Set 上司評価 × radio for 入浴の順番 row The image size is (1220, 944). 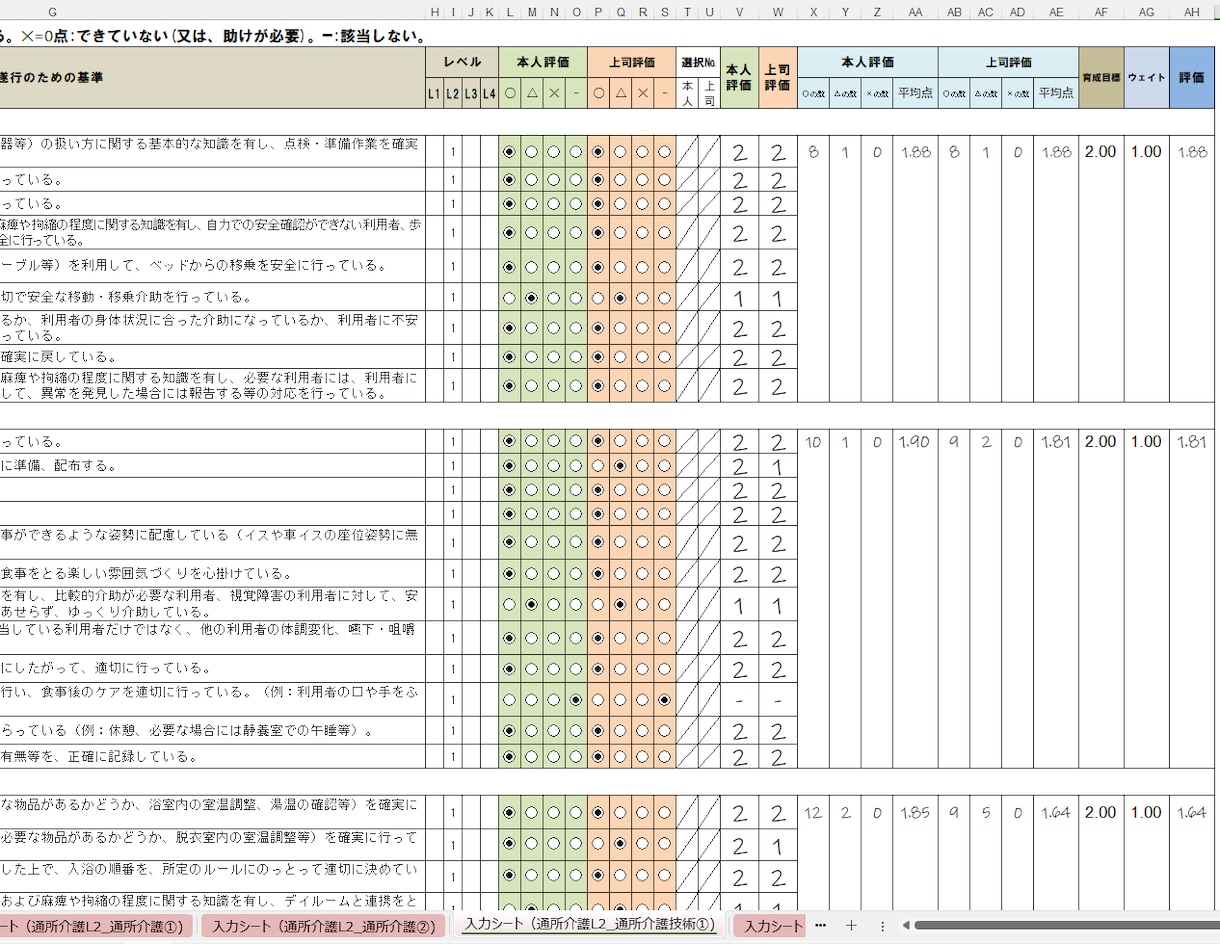click(x=643, y=876)
